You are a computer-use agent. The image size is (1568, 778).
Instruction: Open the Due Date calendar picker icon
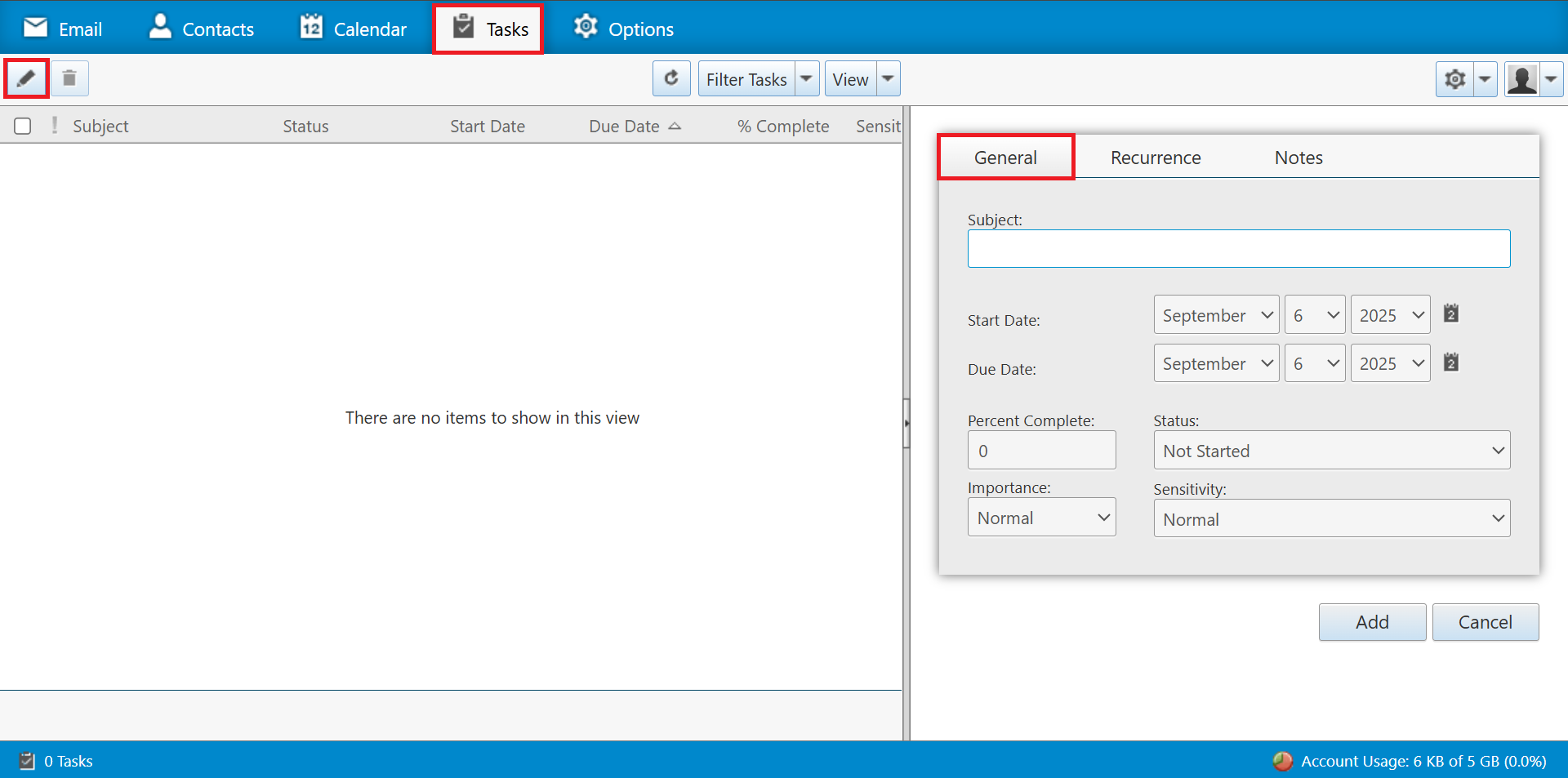point(1451,362)
